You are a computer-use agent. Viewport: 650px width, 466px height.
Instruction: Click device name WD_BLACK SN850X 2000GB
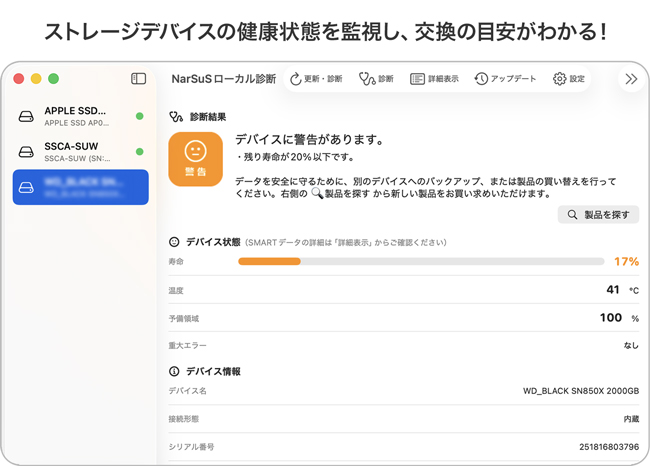point(581,391)
